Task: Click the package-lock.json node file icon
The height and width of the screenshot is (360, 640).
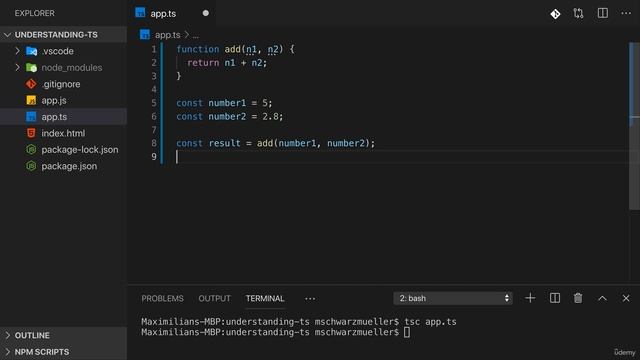Action: (x=31, y=149)
